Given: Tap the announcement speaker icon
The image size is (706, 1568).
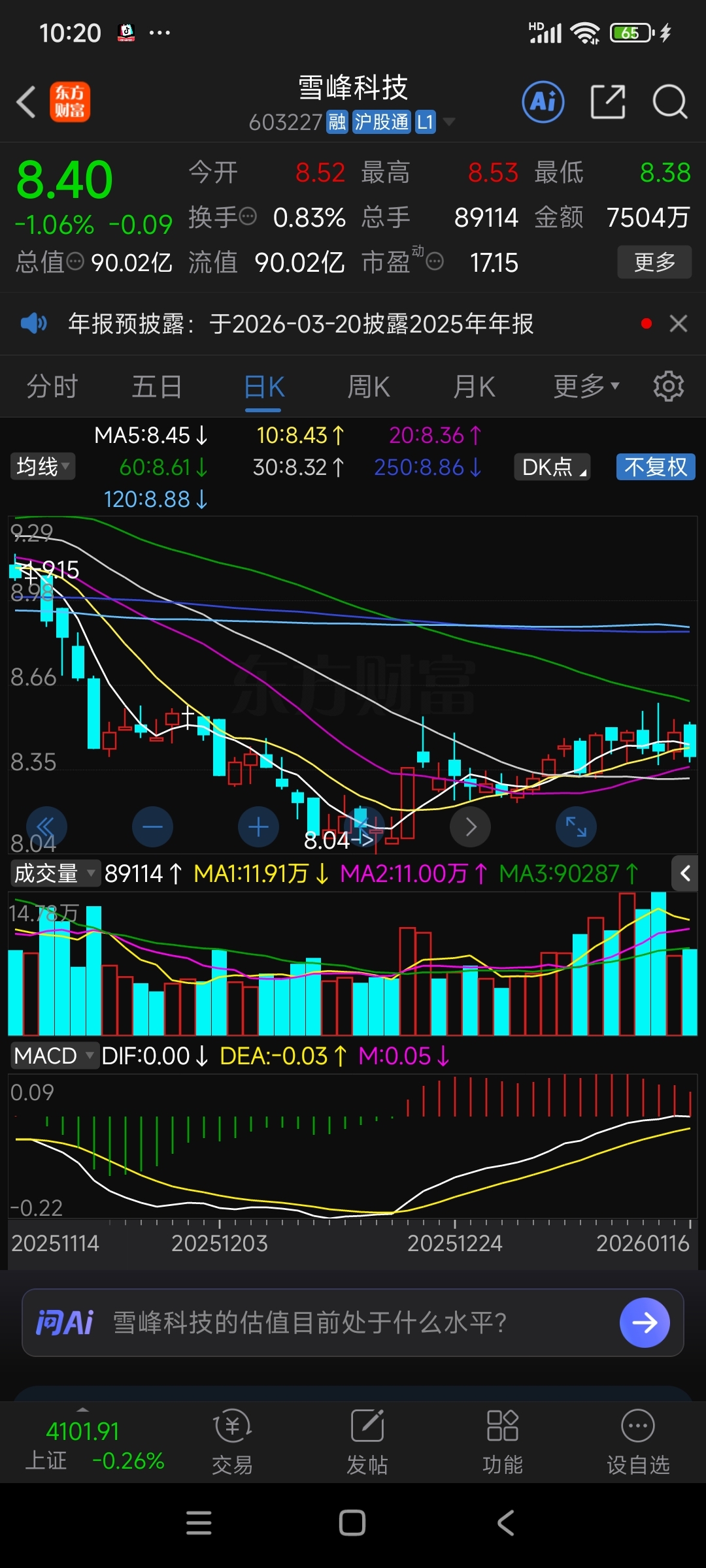Looking at the screenshot, I should pyautogui.click(x=33, y=323).
